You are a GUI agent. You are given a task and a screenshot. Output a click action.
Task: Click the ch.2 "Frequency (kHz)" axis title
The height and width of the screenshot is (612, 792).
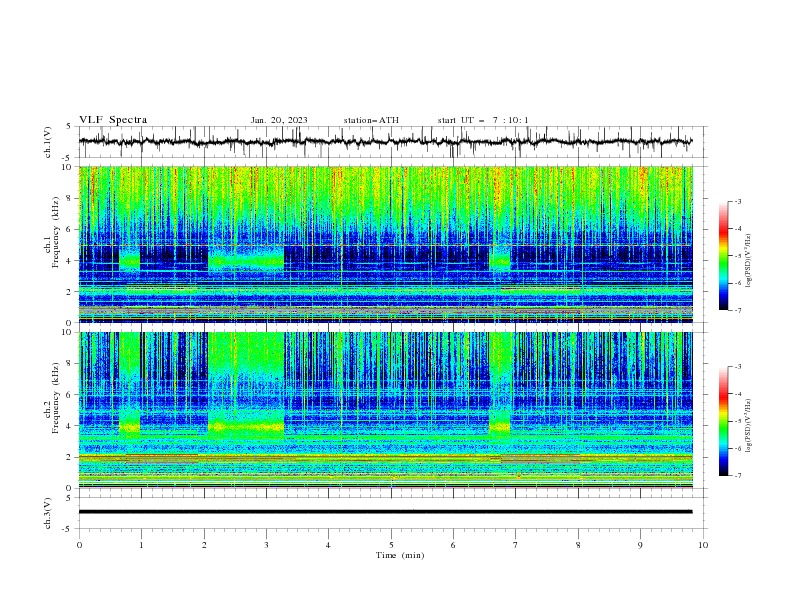[56, 398]
